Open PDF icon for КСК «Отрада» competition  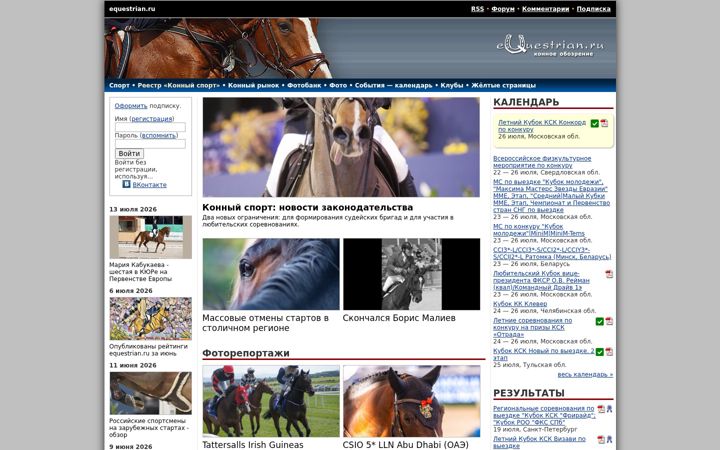coord(609,321)
